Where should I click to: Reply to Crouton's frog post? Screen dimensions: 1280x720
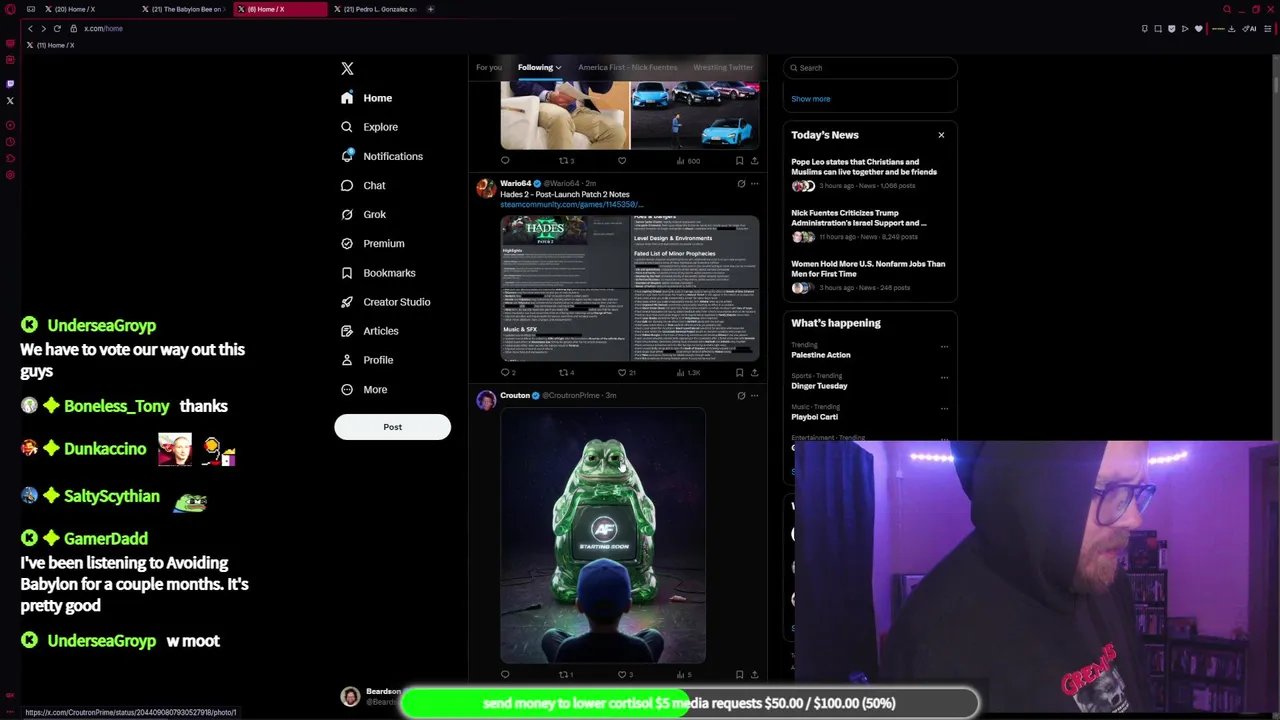[505, 675]
